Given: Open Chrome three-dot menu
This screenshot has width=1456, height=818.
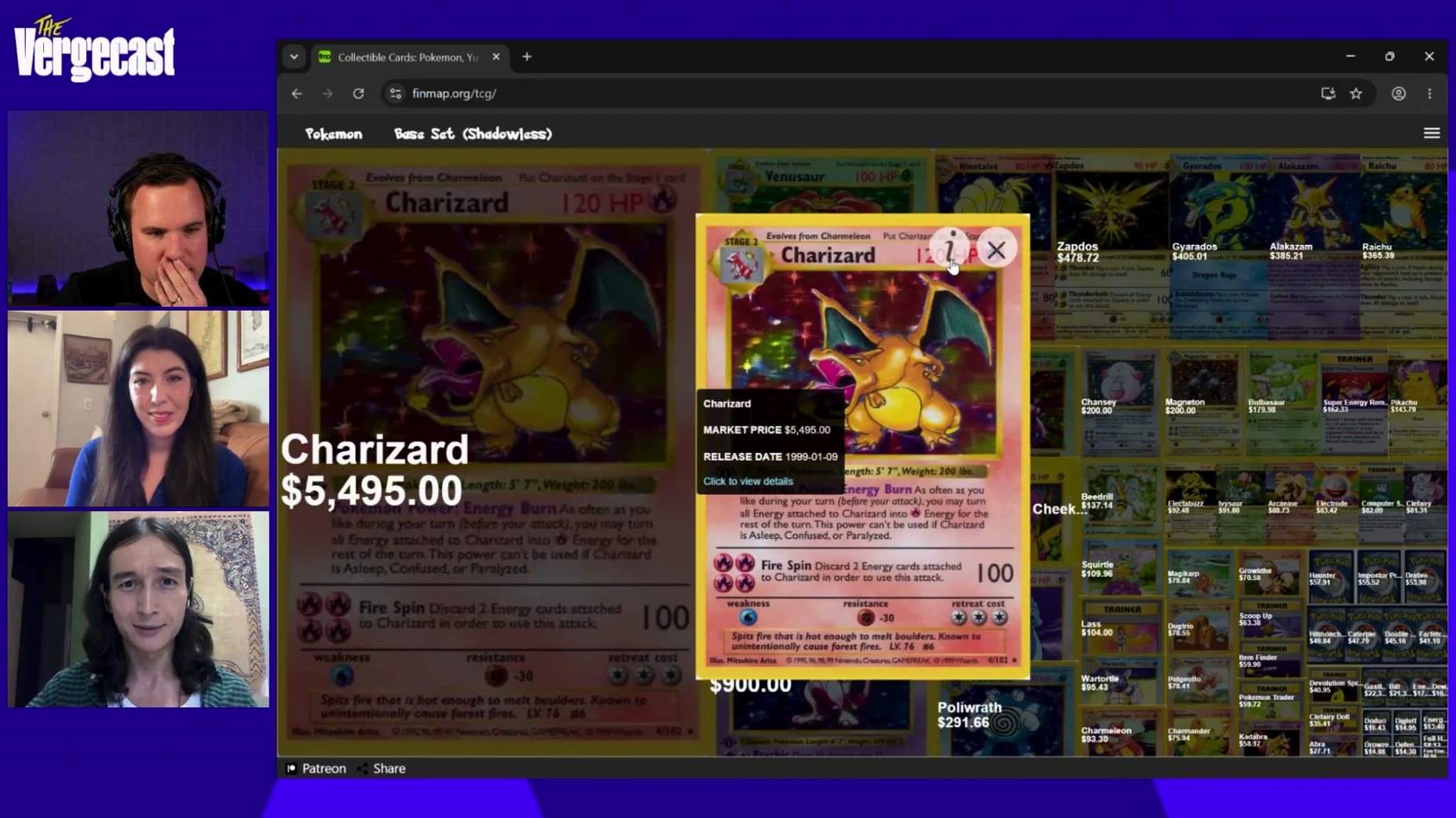Looking at the screenshot, I should click(1429, 93).
